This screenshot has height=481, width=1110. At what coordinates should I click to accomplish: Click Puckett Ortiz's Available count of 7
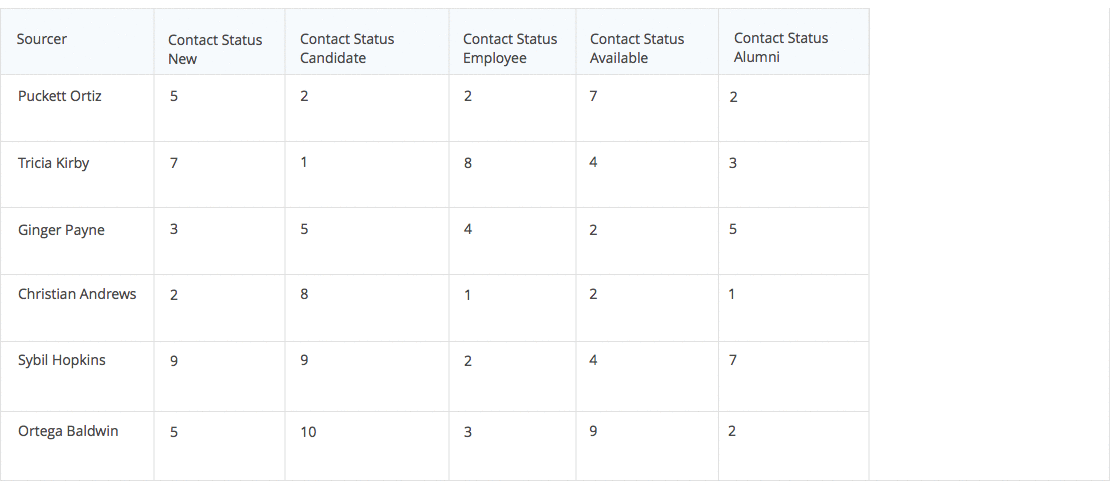coord(594,96)
